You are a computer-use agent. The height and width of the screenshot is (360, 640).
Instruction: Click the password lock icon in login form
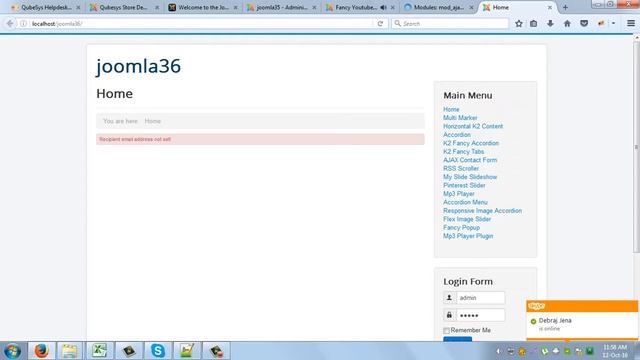pos(449,315)
